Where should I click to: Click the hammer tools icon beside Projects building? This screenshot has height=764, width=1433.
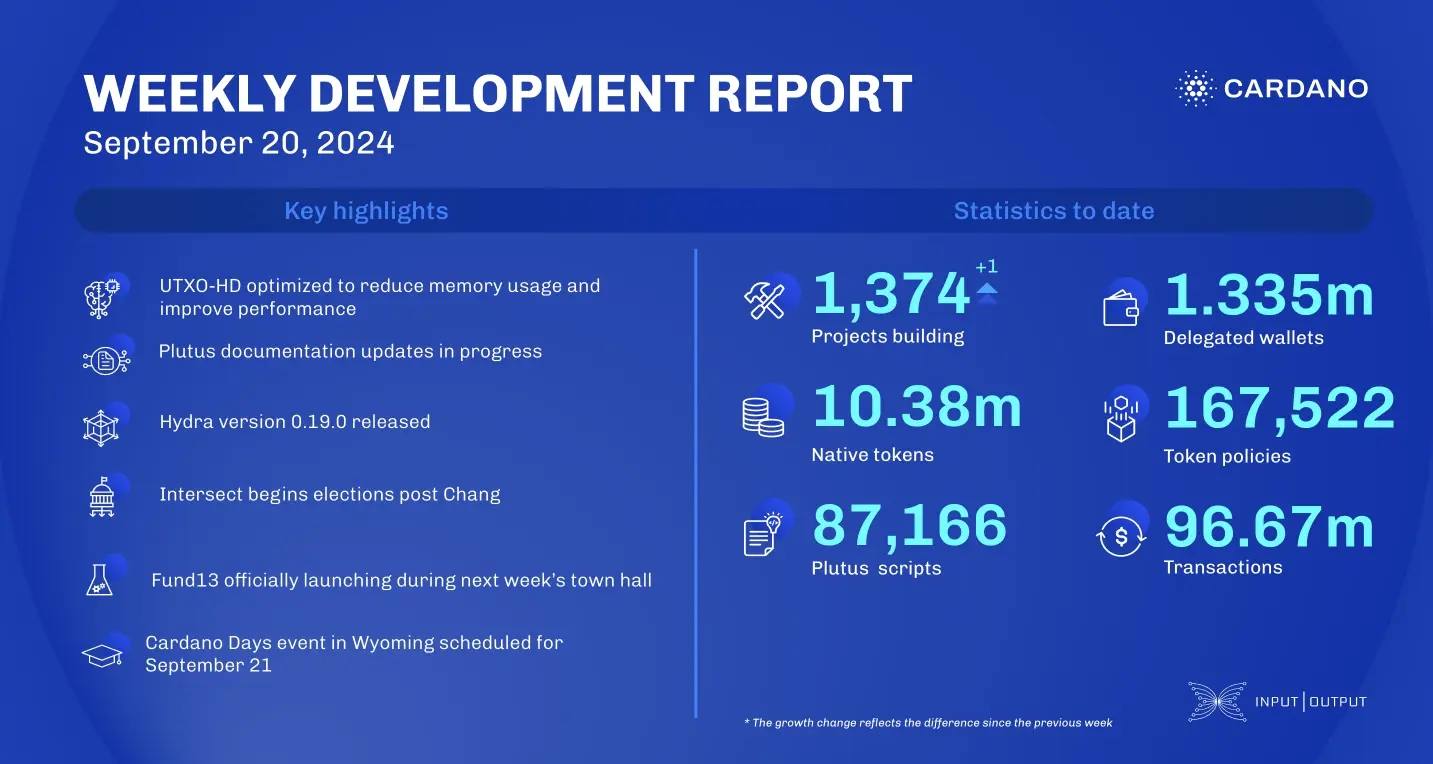point(766,299)
